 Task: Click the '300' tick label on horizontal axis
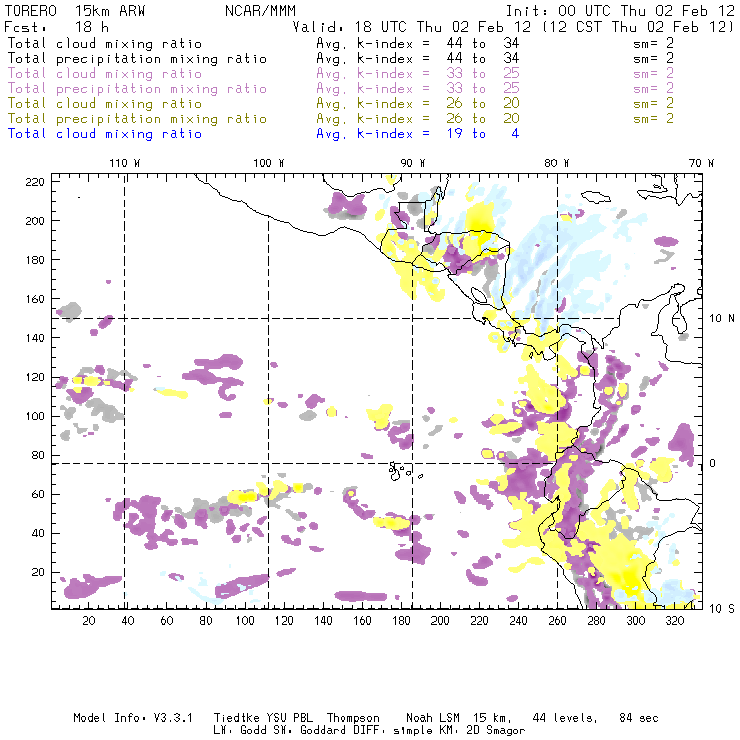(x=636, y=621)
